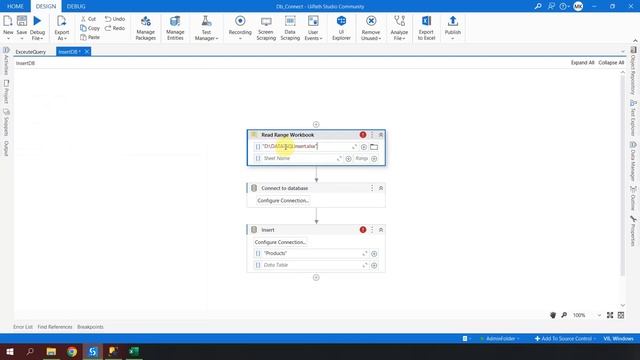Screen dimensions: 640x360
Task: Launch Screen Scraping tool
Action: point(266,27)
